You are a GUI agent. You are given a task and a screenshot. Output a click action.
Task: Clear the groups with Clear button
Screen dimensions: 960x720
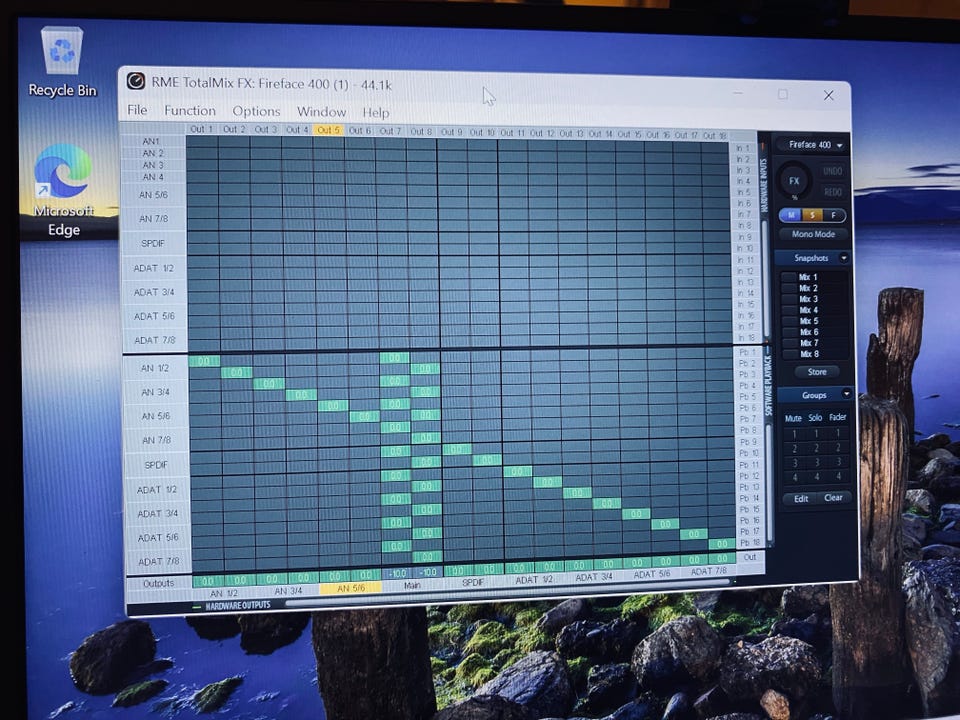tap(833, 498)
